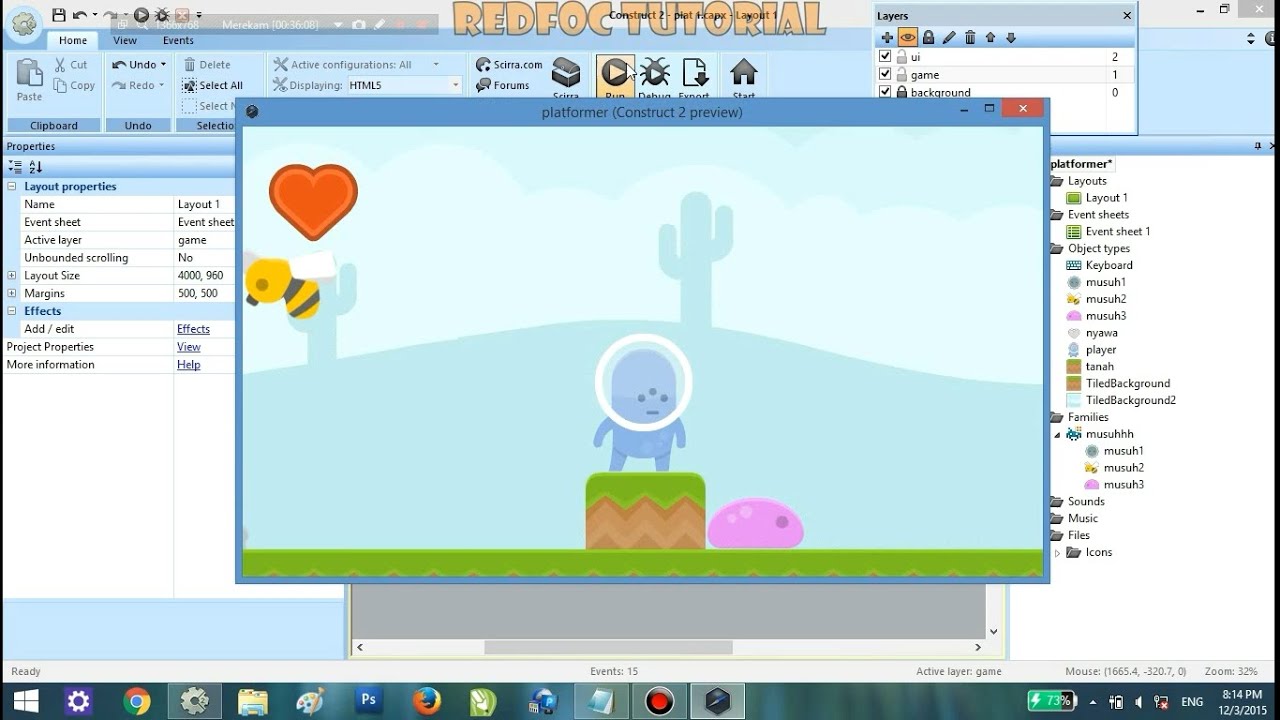Switch to the View ribbon tab
The height and width of the screenshot is (720, 1280).
(125, 40)
